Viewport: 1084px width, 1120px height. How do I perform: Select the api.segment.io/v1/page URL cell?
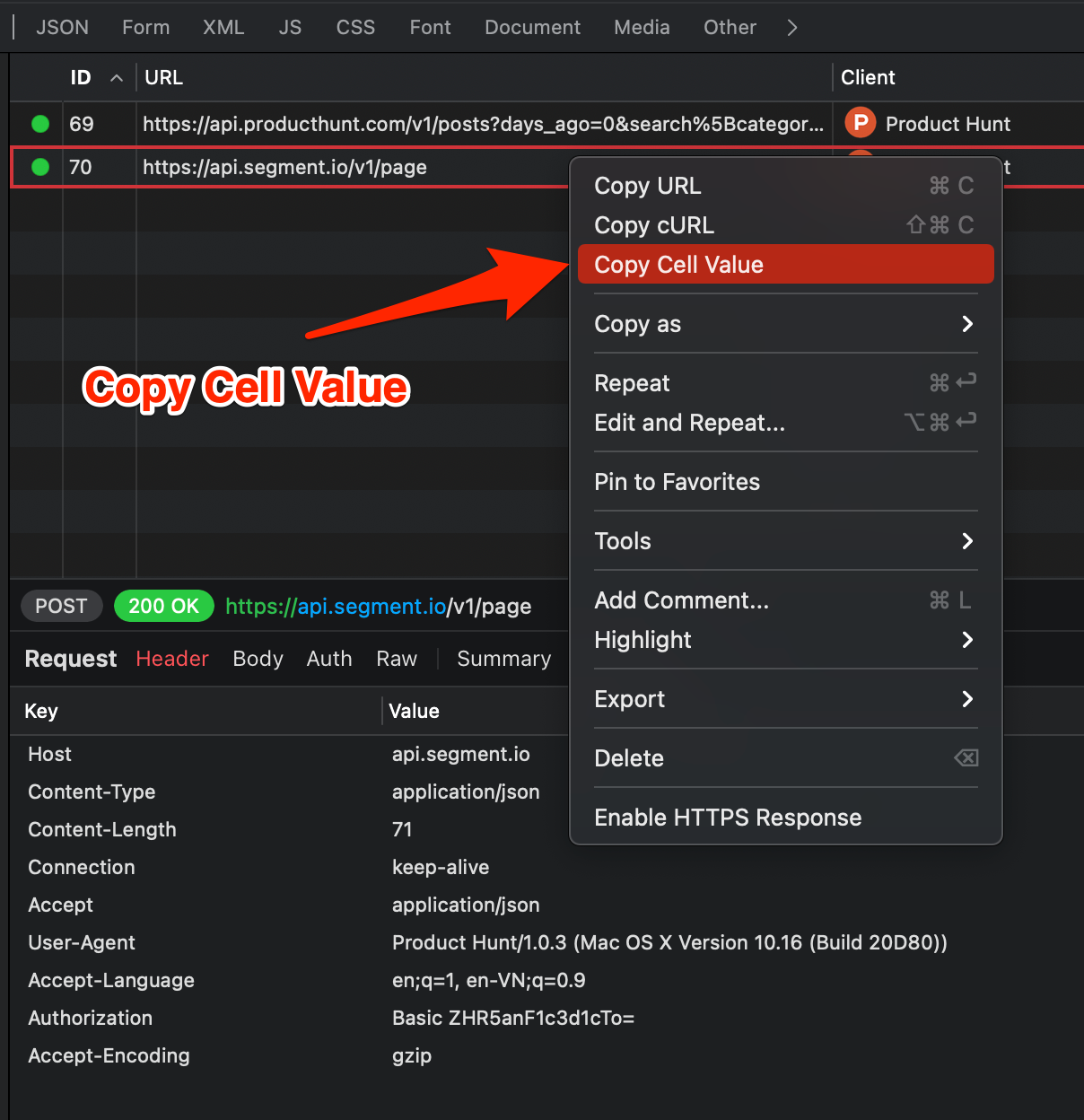point(284,167)
